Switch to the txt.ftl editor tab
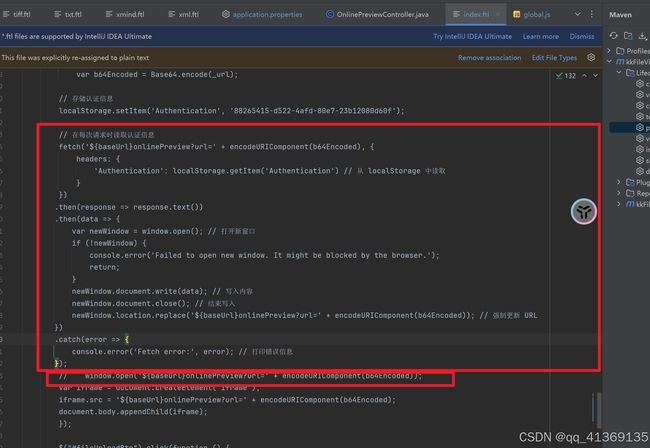Screen dimensions: 650x448 (x=68, y=14)
